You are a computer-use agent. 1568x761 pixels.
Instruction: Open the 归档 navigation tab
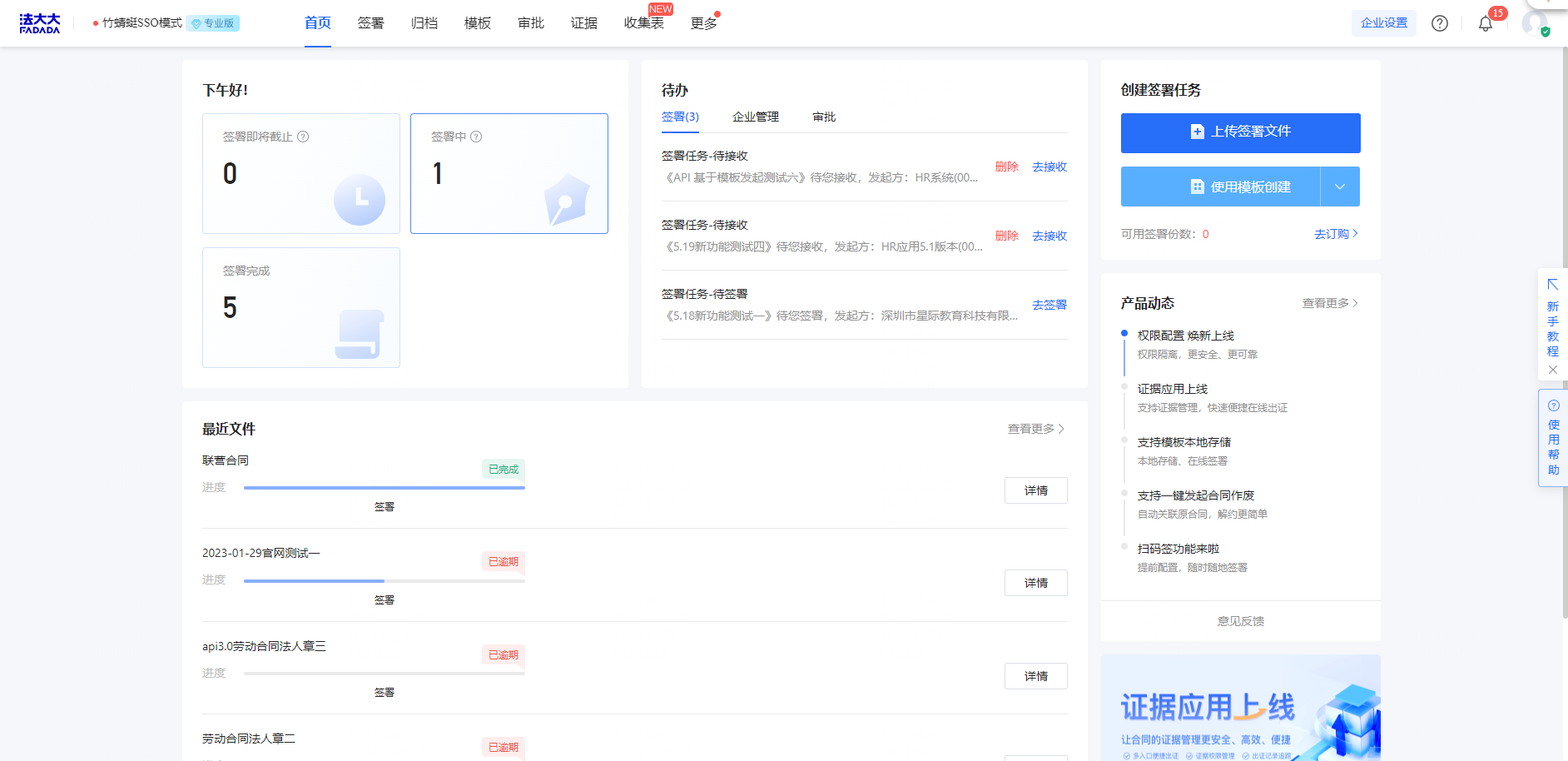pos(424,23)
